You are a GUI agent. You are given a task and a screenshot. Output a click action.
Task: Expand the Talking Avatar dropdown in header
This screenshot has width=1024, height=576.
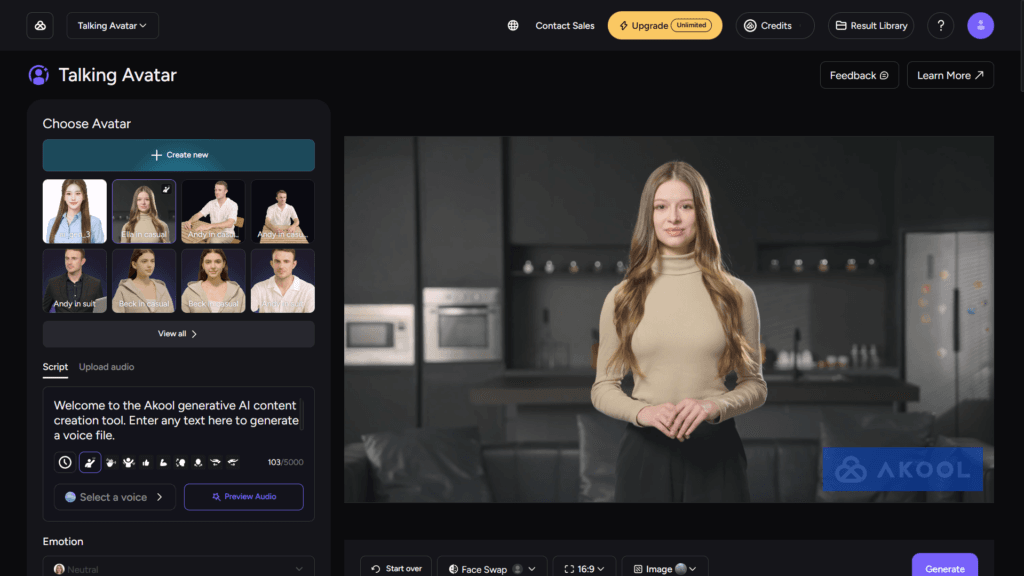pos(112,26)
